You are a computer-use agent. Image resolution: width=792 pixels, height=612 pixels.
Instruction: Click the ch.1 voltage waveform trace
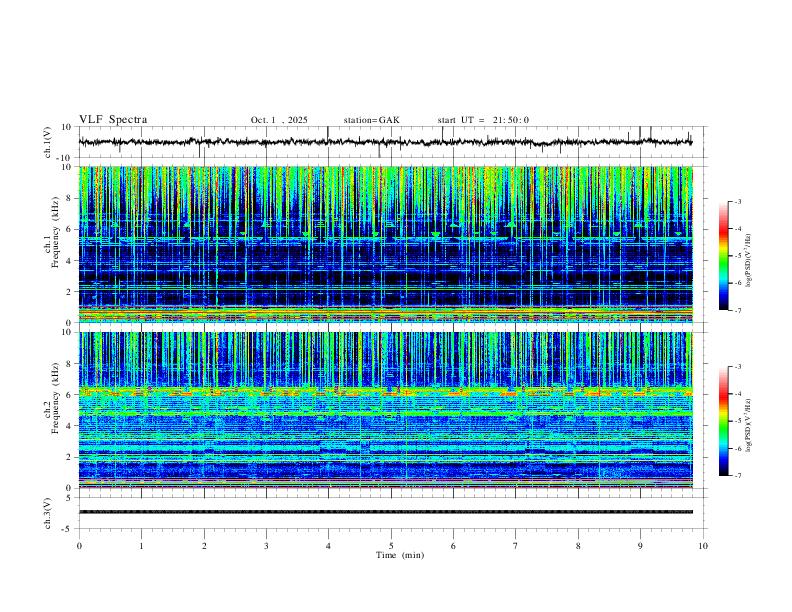(385, 142)
